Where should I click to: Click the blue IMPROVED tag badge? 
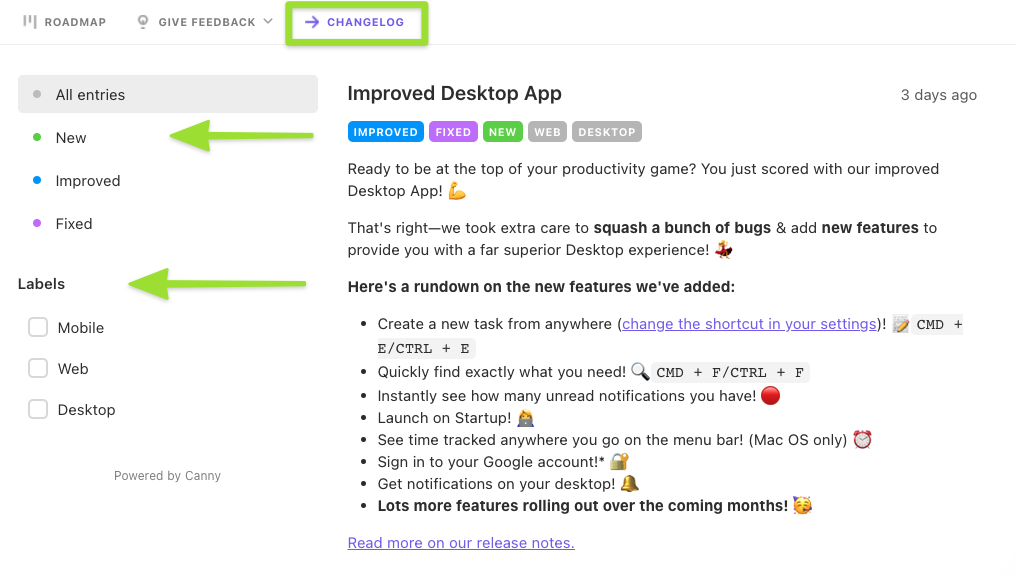(386, 132)
